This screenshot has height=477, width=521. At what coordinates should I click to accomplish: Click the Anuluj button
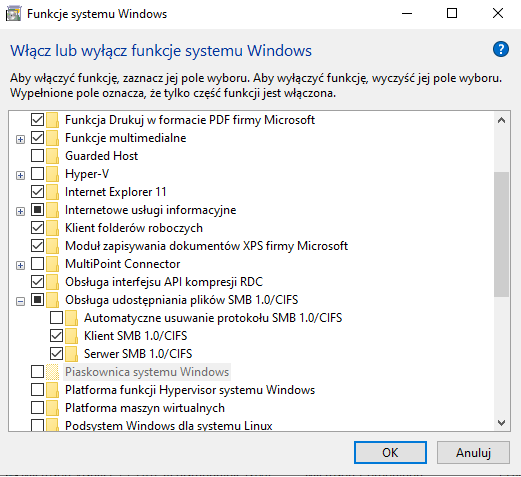(x=473, y=453)
